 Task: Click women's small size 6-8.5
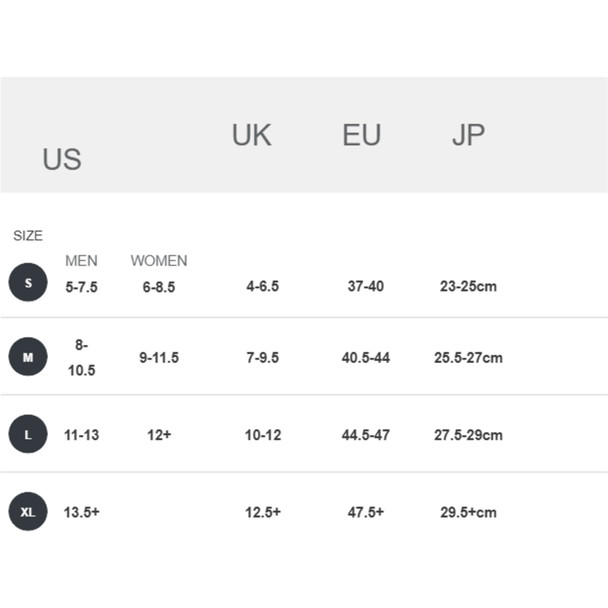(159, 287)
